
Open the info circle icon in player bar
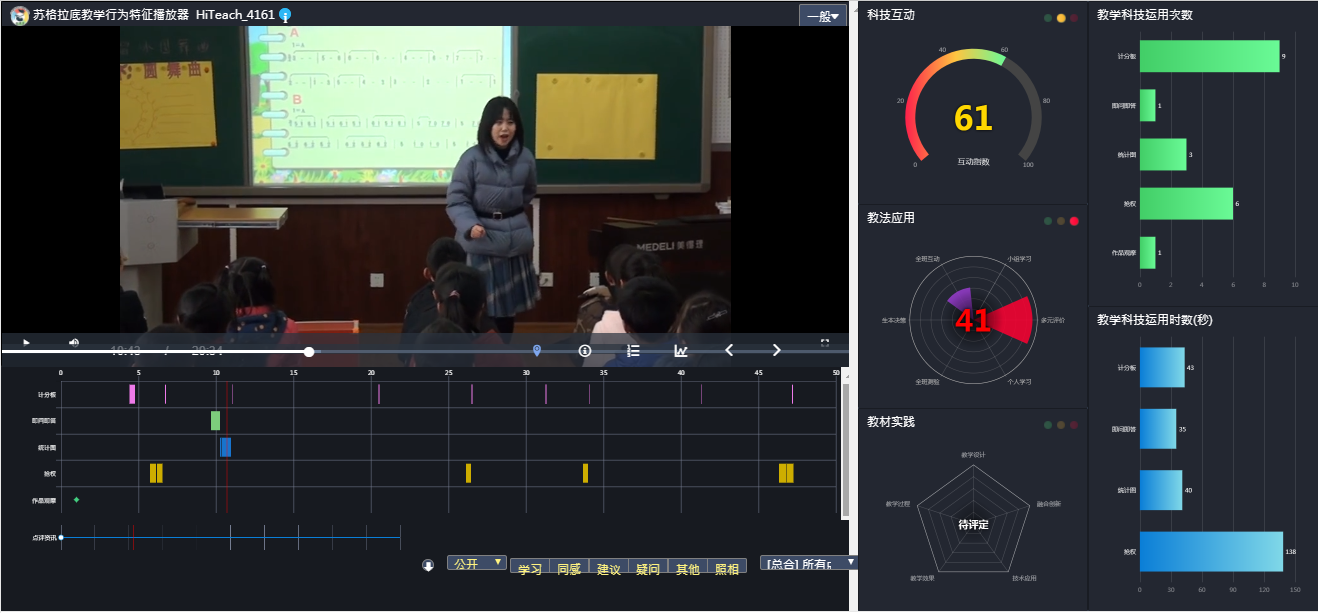(x=585, y=350)
